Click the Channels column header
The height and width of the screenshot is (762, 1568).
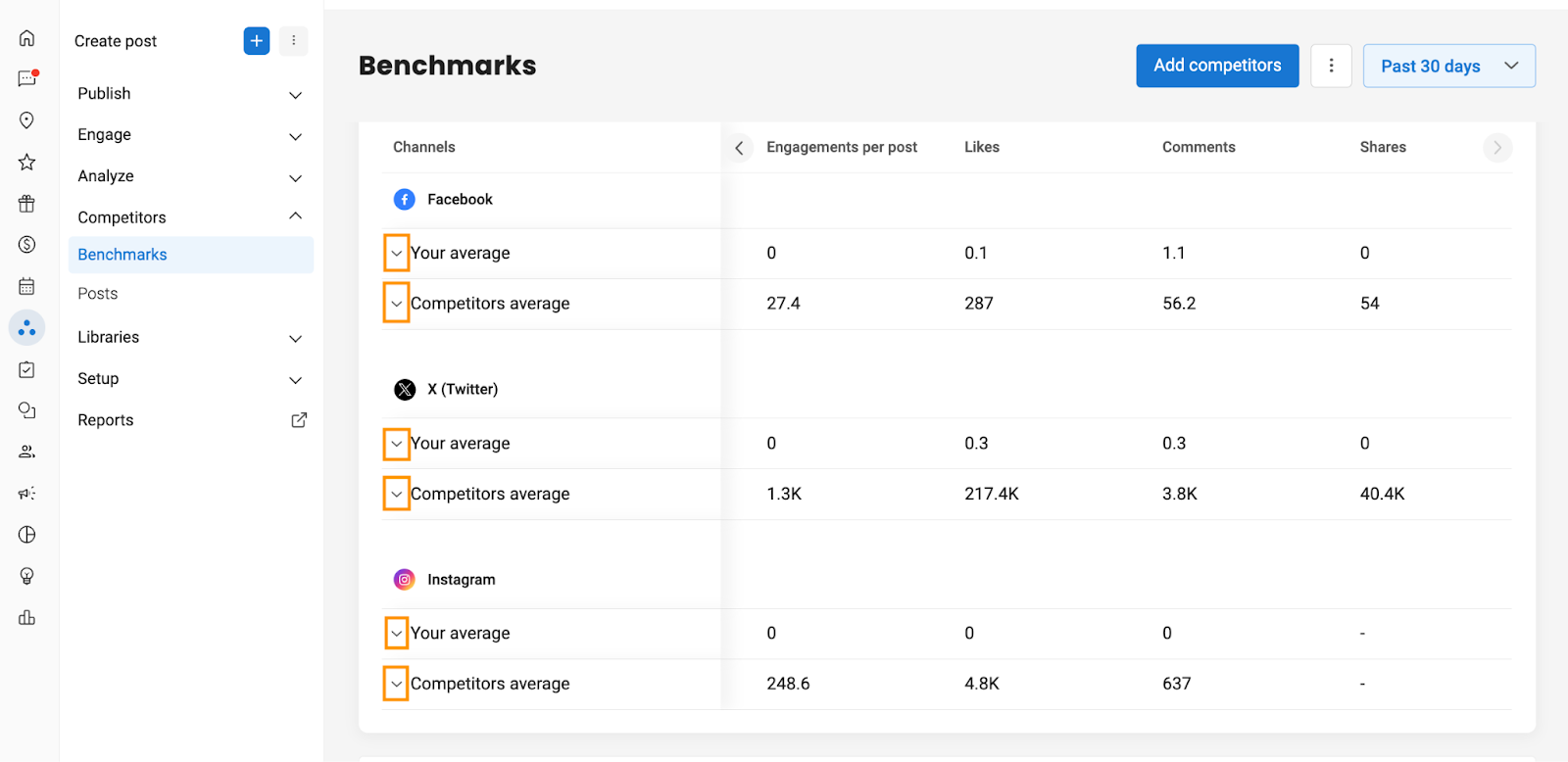pyautogui.click(x=424, y=147)
